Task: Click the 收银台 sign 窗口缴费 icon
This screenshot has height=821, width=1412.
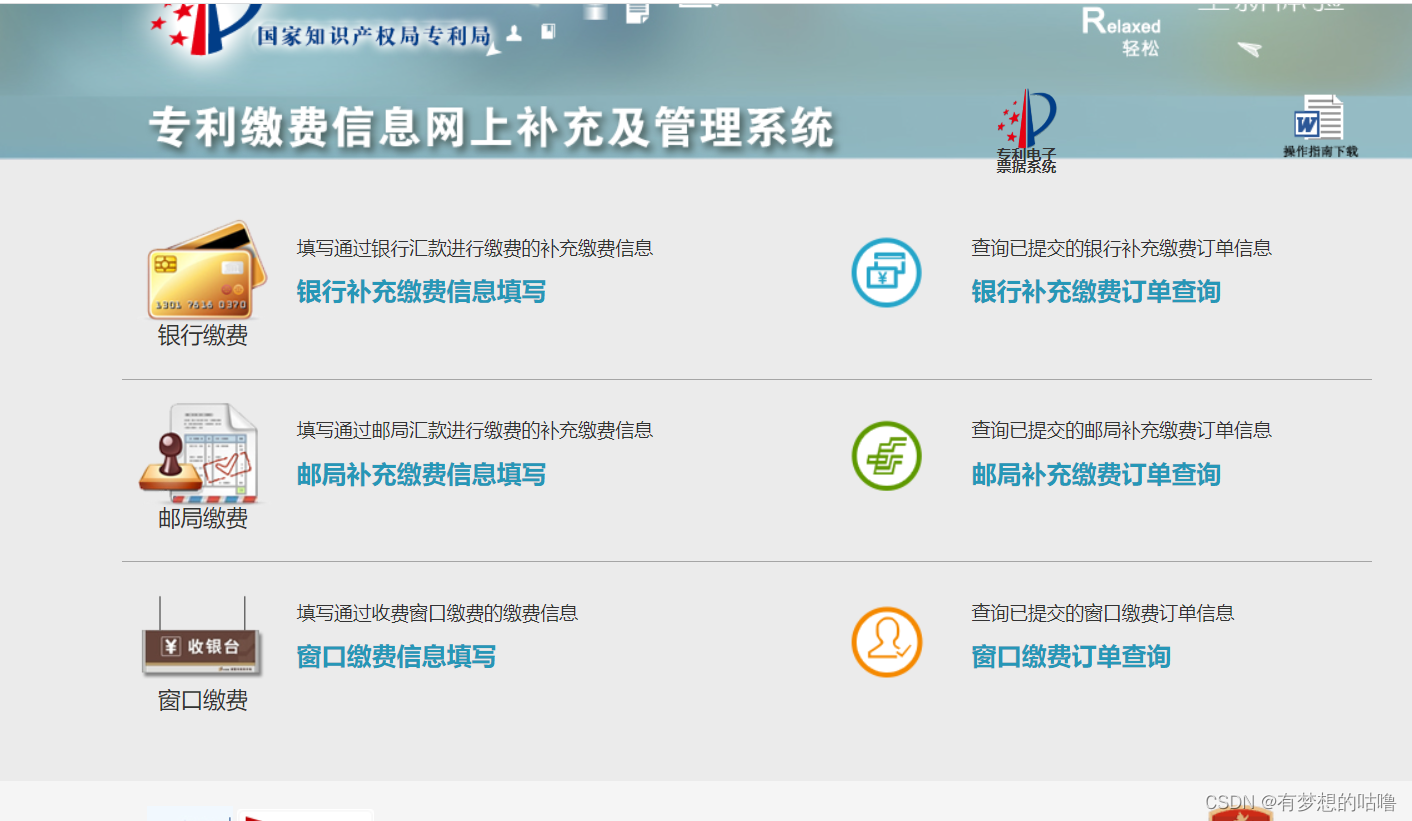Action: tap(202, 637)
